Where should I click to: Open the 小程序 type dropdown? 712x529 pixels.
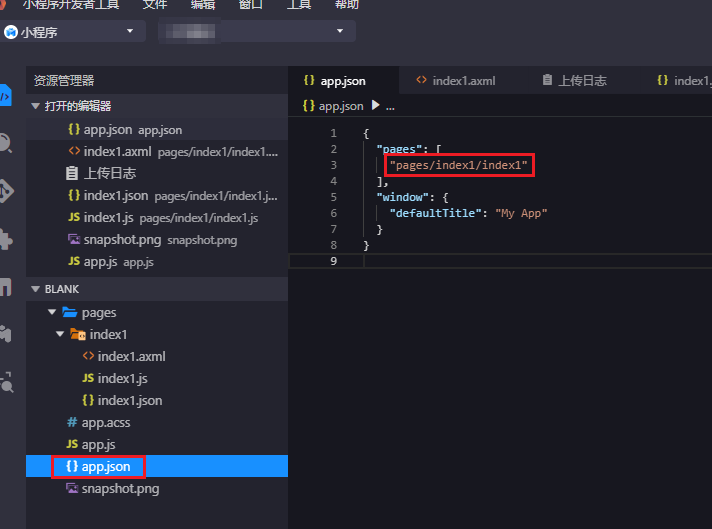(x=73, y=31)
